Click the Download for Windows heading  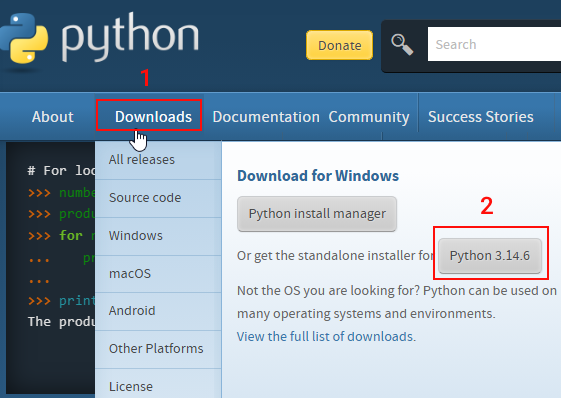point(318,176)
